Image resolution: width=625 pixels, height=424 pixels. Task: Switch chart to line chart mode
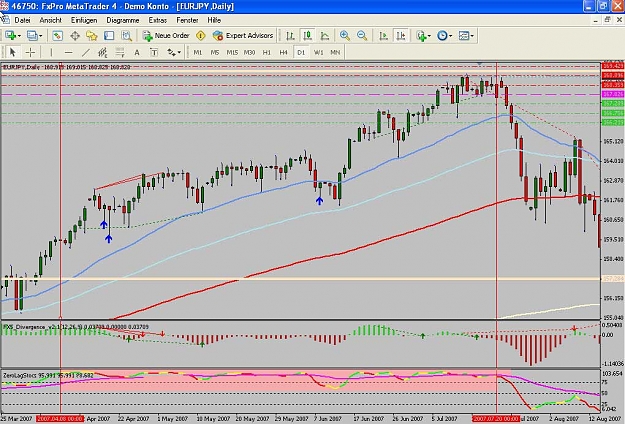325,36
